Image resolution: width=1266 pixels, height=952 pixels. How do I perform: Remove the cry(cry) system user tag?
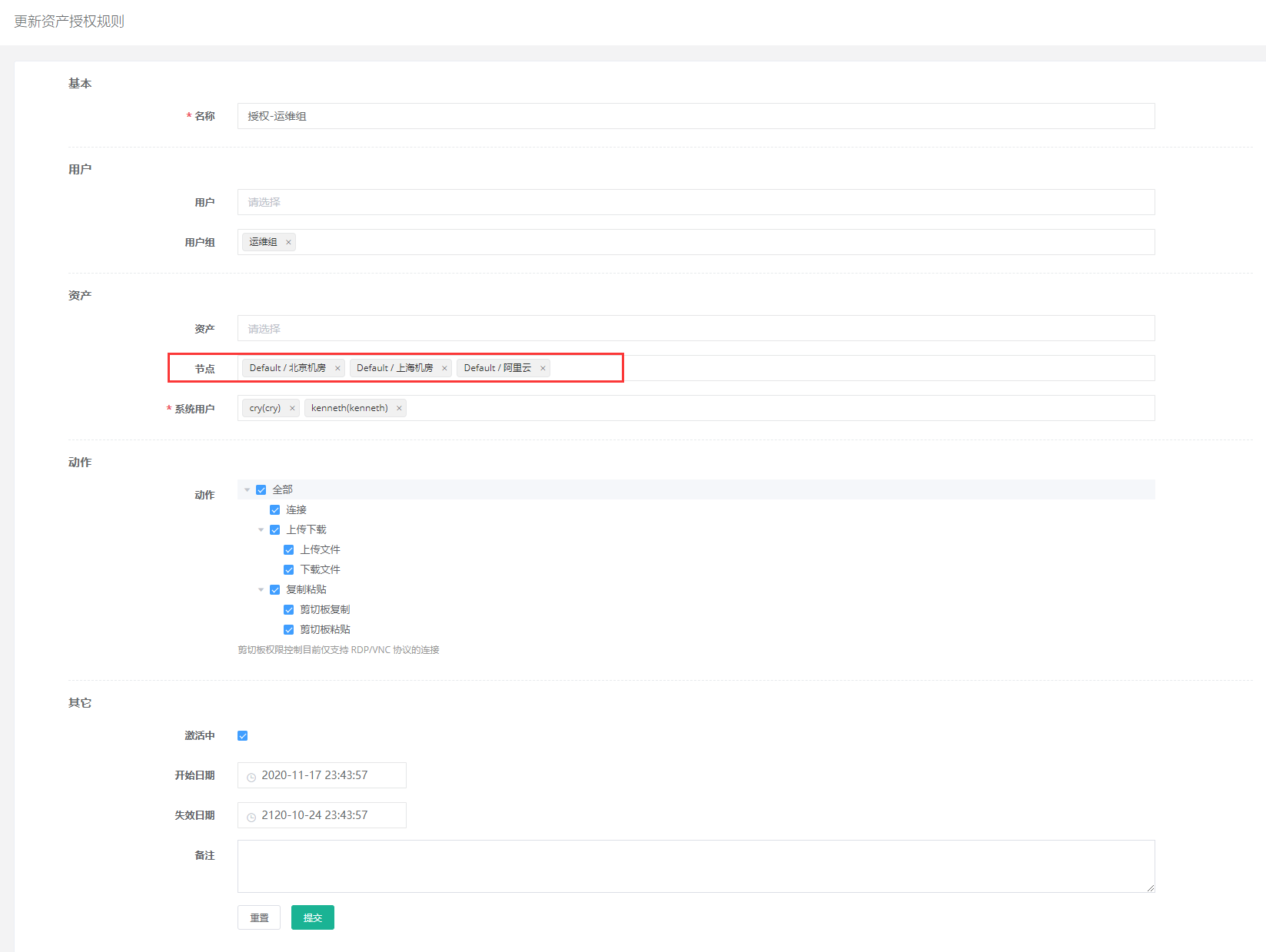(x=292, y=408)
